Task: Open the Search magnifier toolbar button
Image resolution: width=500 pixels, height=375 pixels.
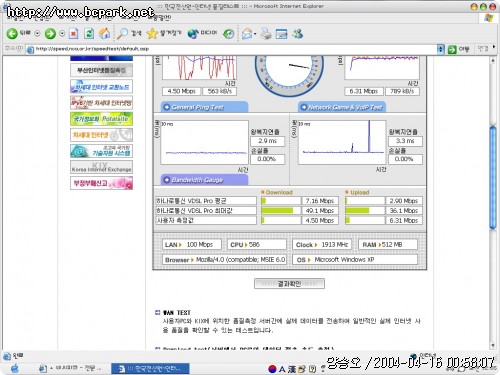Action: (x=129, y=33)
